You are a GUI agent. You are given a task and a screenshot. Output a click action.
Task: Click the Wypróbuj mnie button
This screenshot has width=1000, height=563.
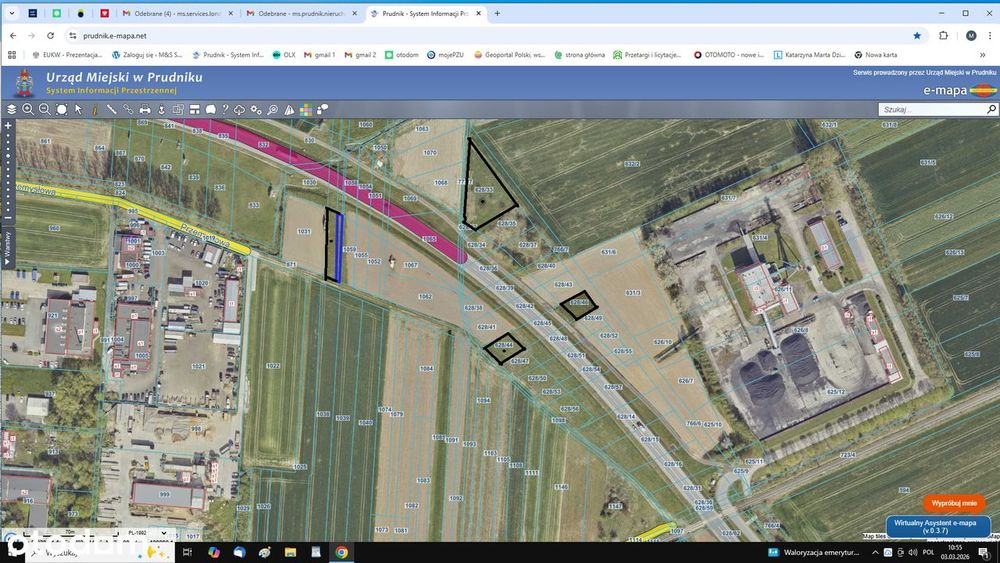[953, 503]
